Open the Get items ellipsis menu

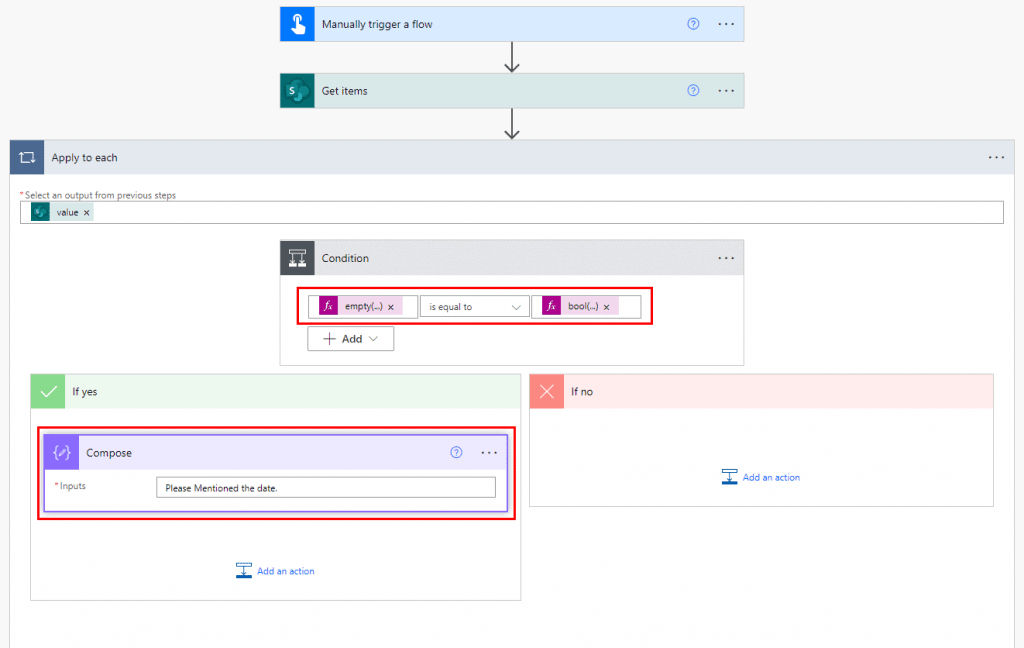pos(726,91)
